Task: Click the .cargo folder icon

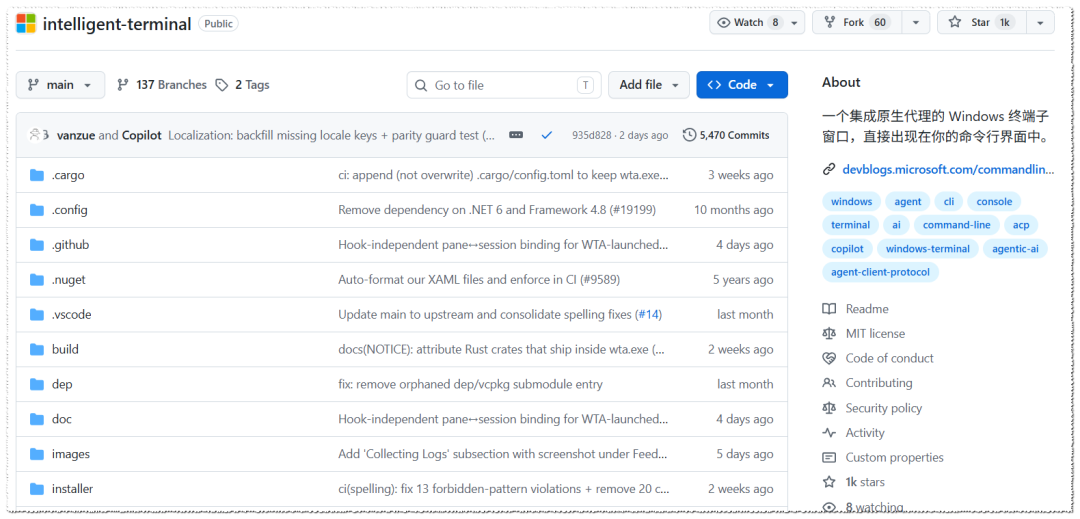Action: [37, 176]
